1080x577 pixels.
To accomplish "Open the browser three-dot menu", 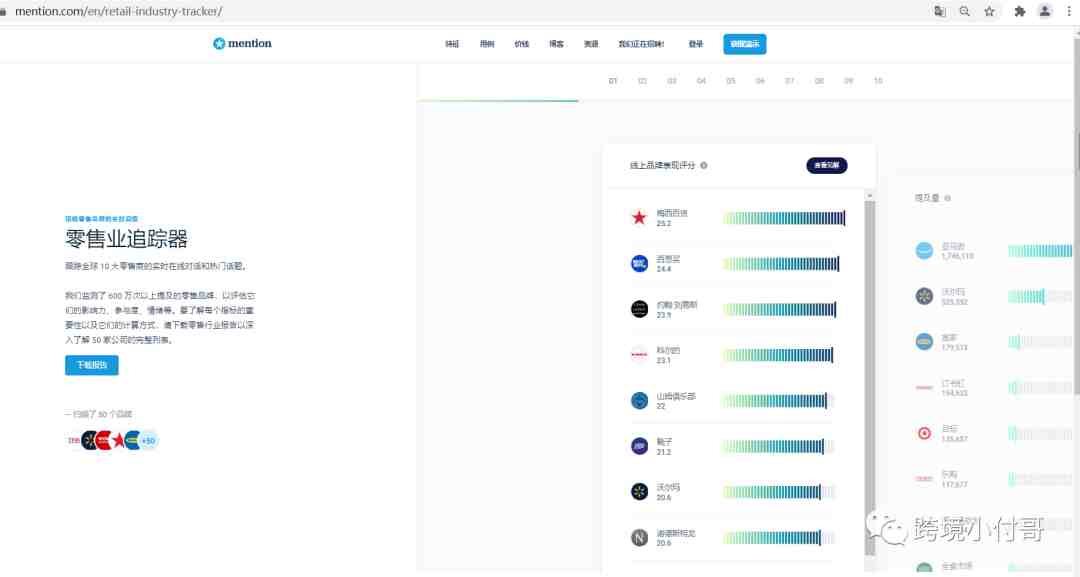I will click(x=1069, y=11).
